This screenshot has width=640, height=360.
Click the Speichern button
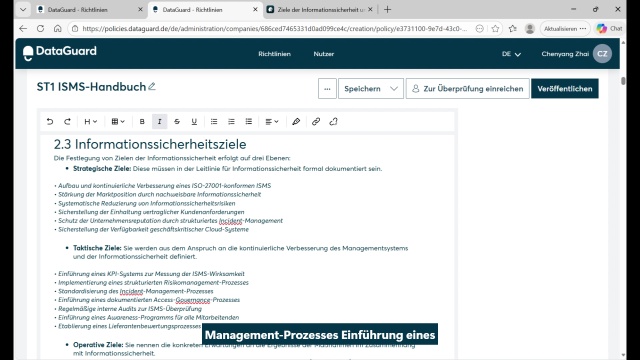[x=362, y=89]
